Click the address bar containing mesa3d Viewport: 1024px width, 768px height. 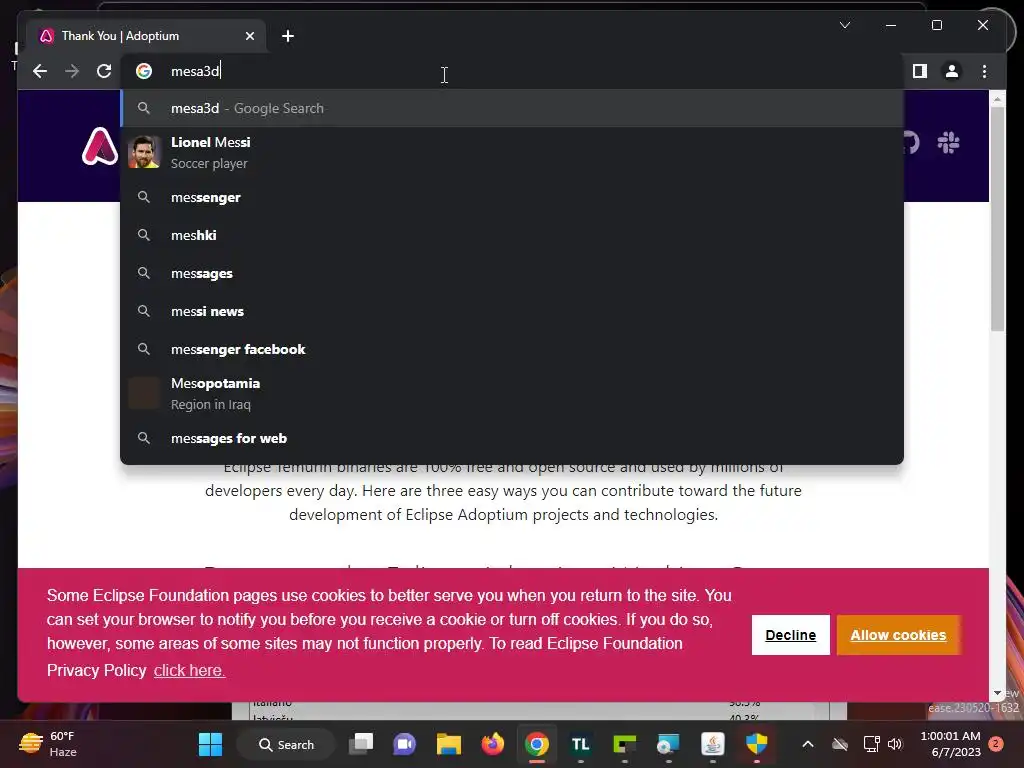tap(511, 71)
